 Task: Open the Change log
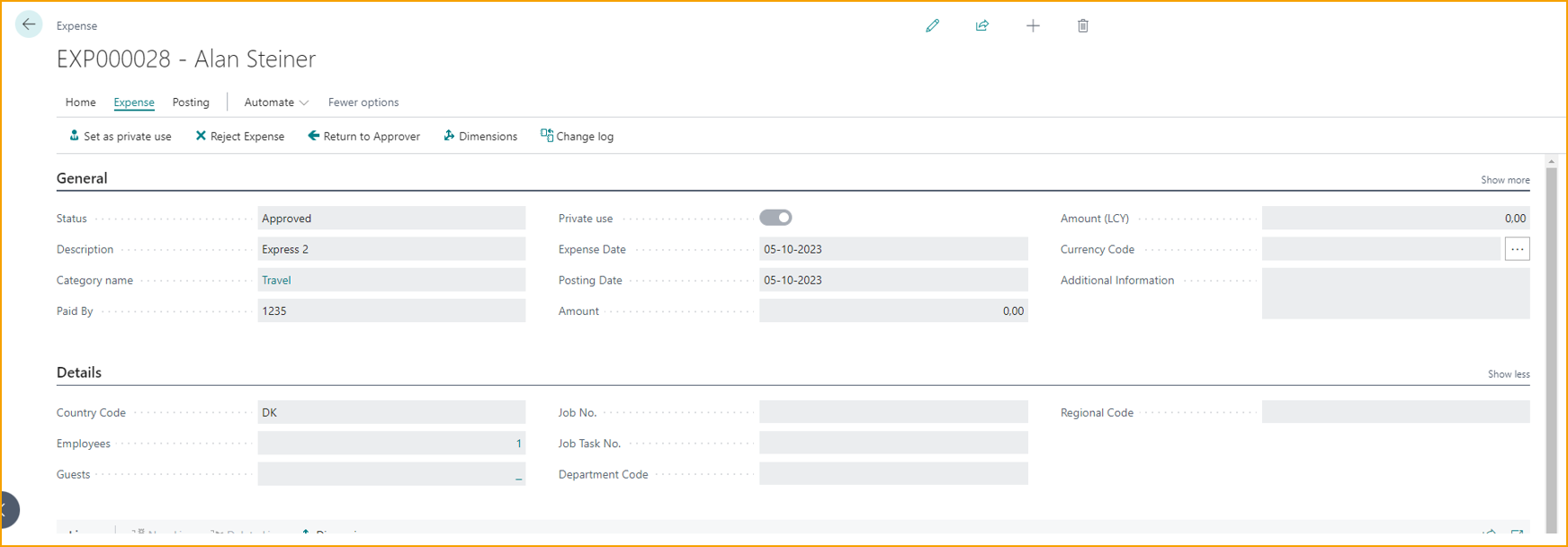[577, 137]
